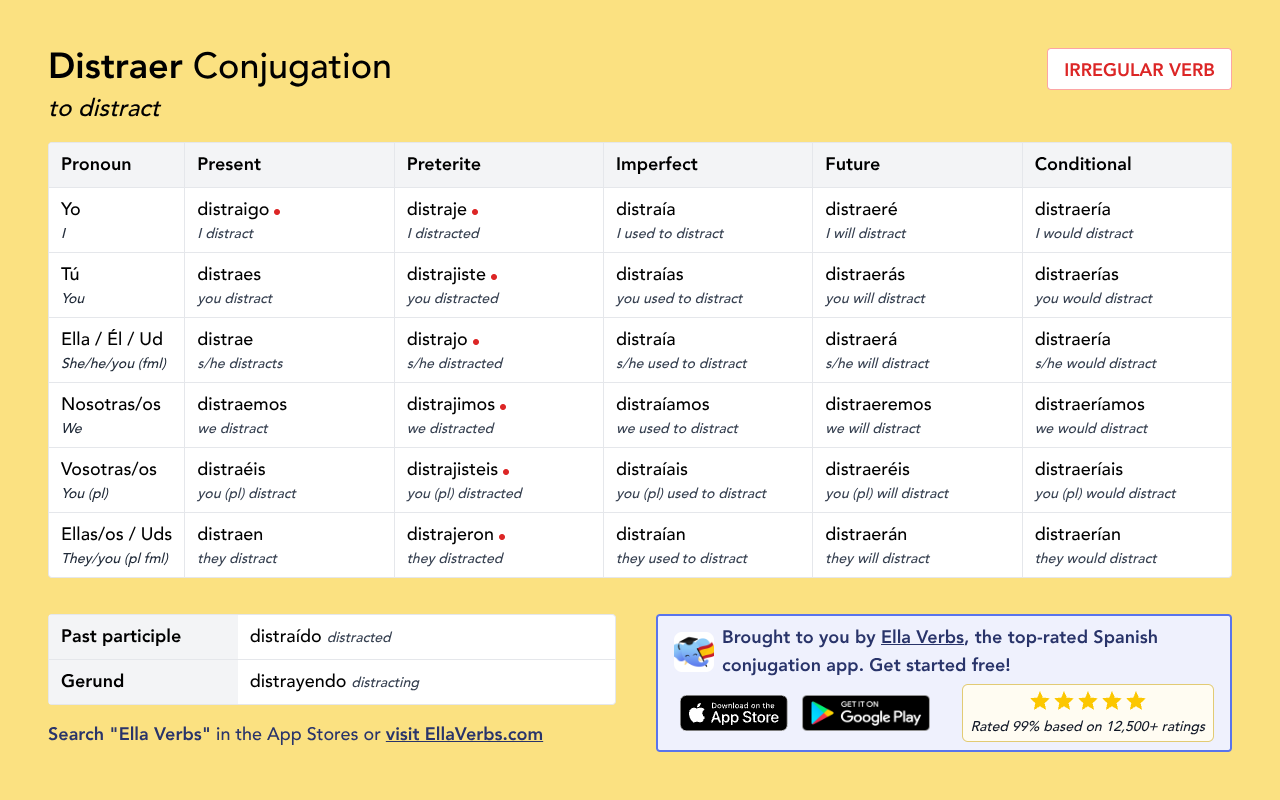1280x800 pixels.
Task: Click the Irregular Verb badge
Action: pyautogui.click(x=1139, y=70)
